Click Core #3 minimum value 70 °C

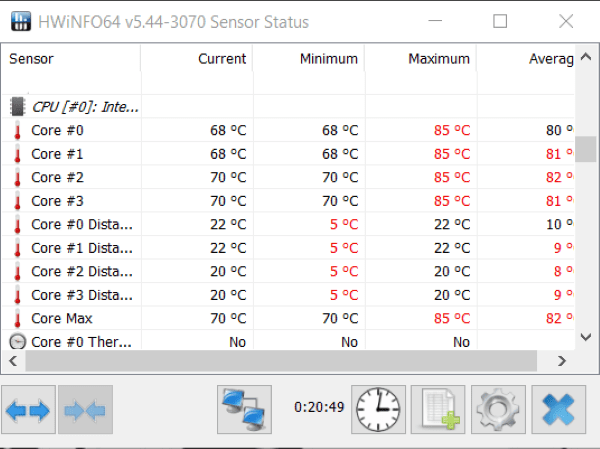coord(340,201)
